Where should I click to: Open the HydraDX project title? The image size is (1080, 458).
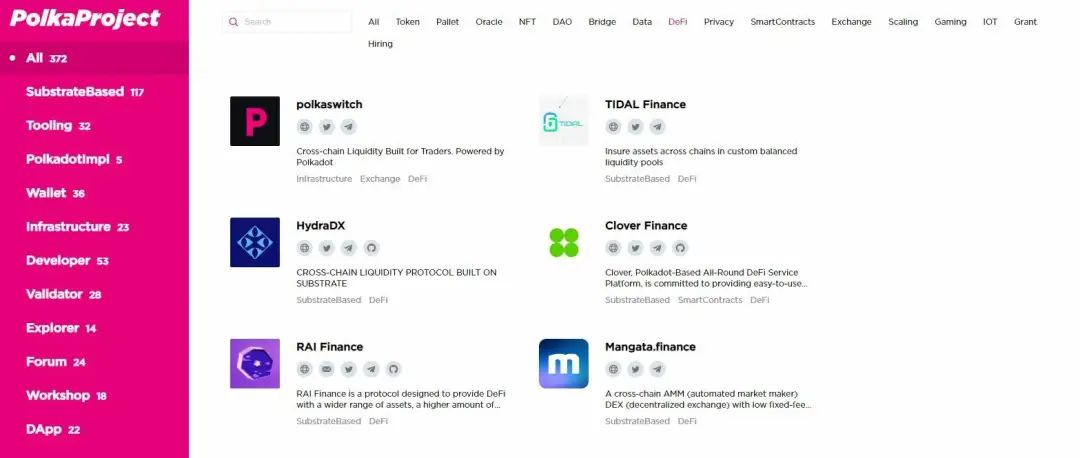[x=320, y=226]
